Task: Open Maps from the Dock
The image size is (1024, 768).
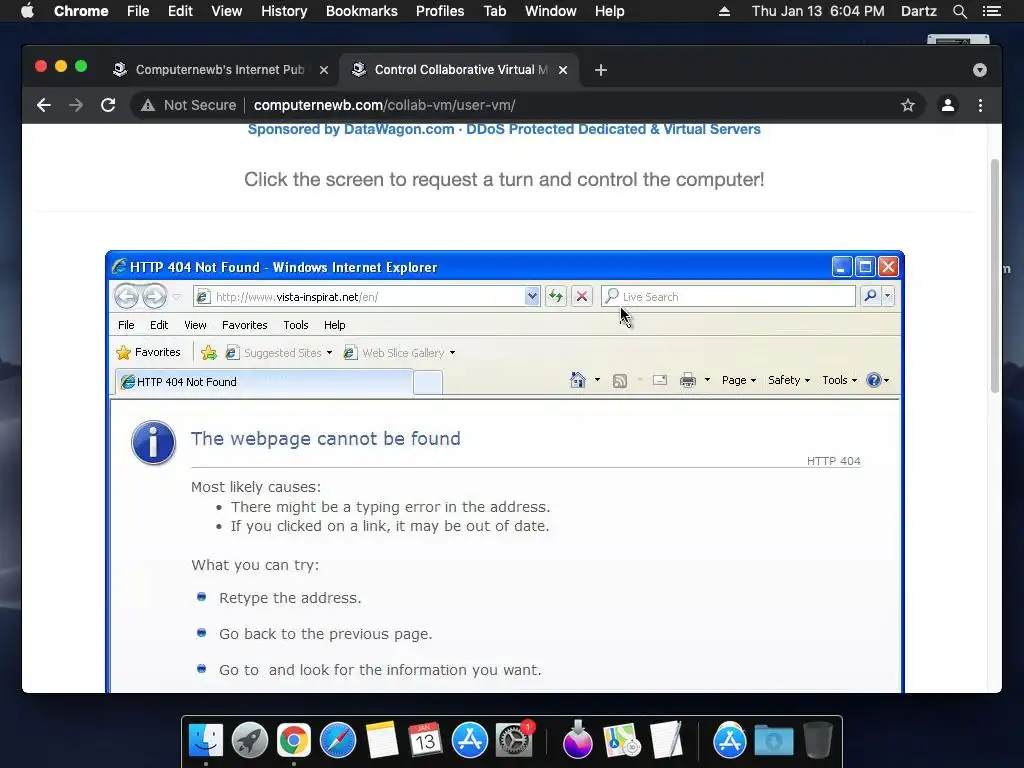Action: point(622,741)
